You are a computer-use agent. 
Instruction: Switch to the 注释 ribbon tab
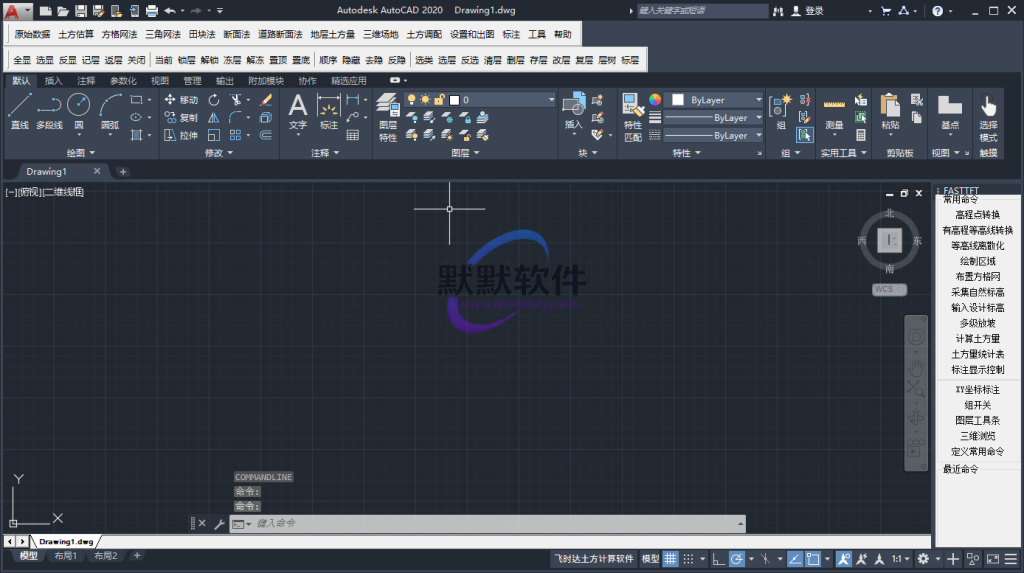click(x=86, y=81)
